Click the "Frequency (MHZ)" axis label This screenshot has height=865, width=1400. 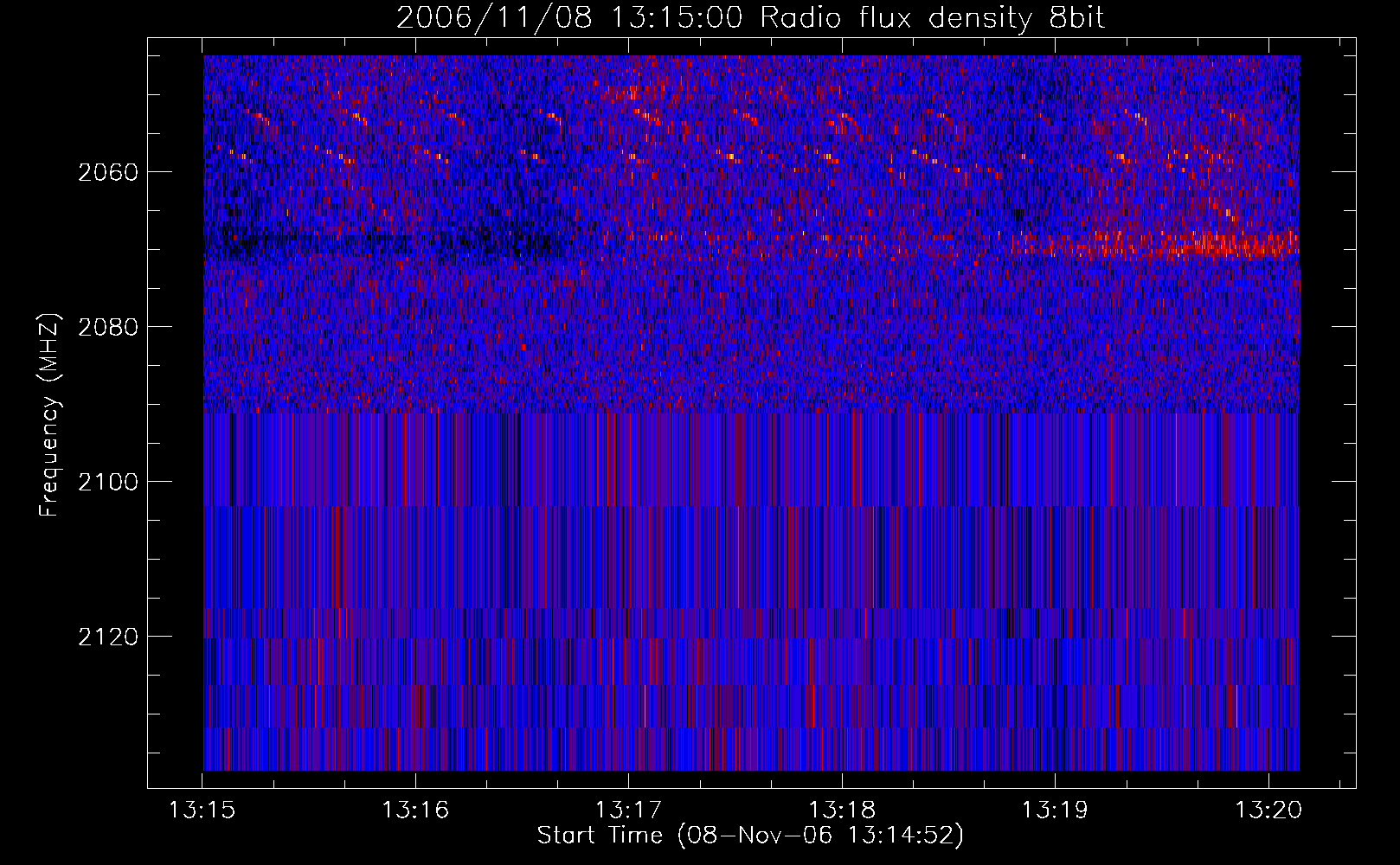coord(50,415)
